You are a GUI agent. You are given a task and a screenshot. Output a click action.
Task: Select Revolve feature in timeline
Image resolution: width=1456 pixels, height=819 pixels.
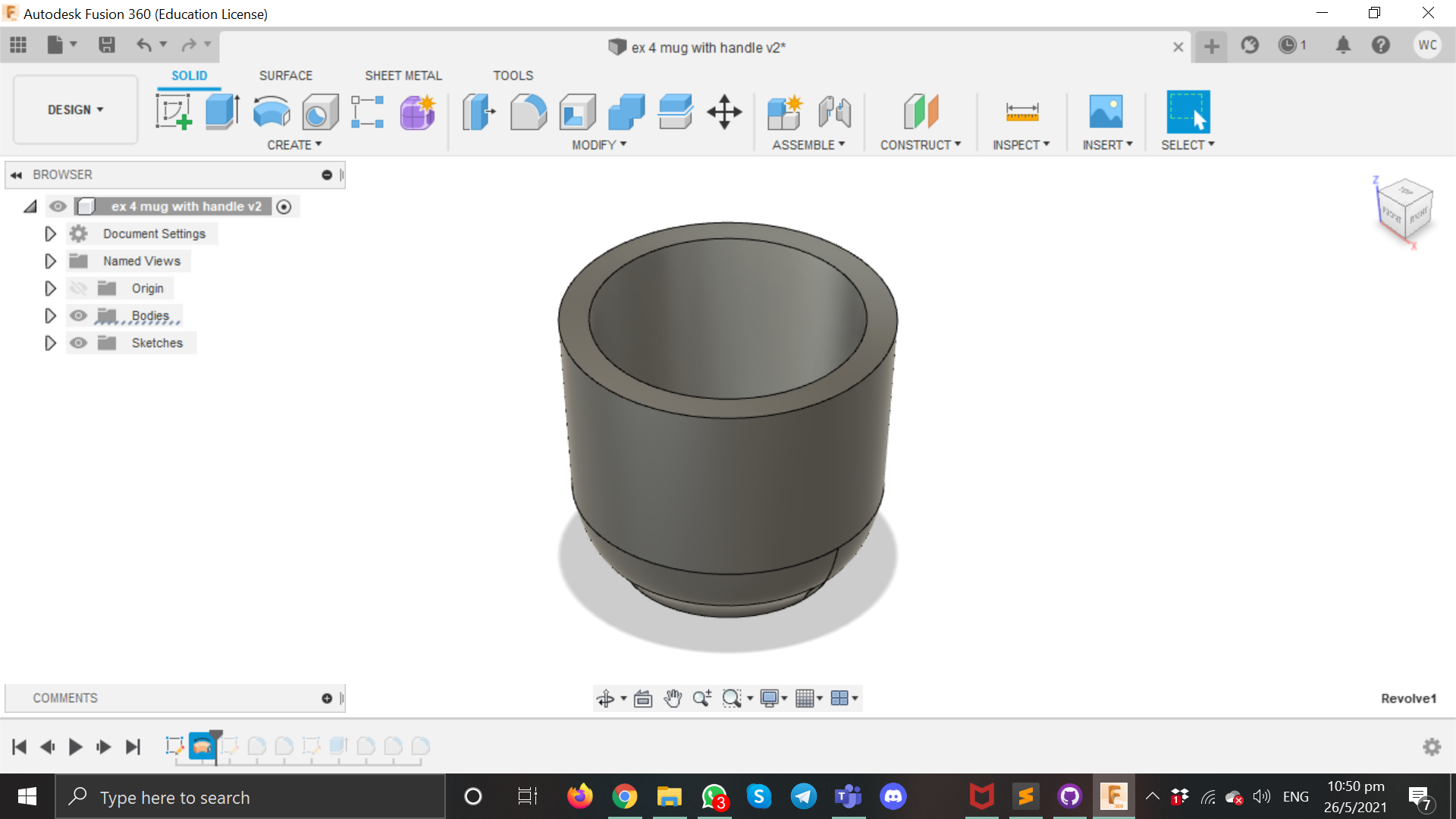click(x=202, y=747)
